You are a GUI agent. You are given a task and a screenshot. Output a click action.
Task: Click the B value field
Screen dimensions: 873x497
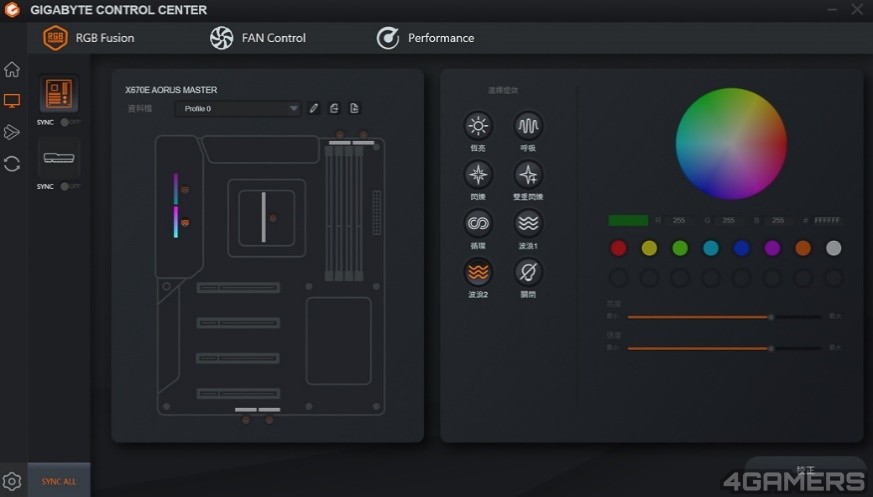click(778, 220)
